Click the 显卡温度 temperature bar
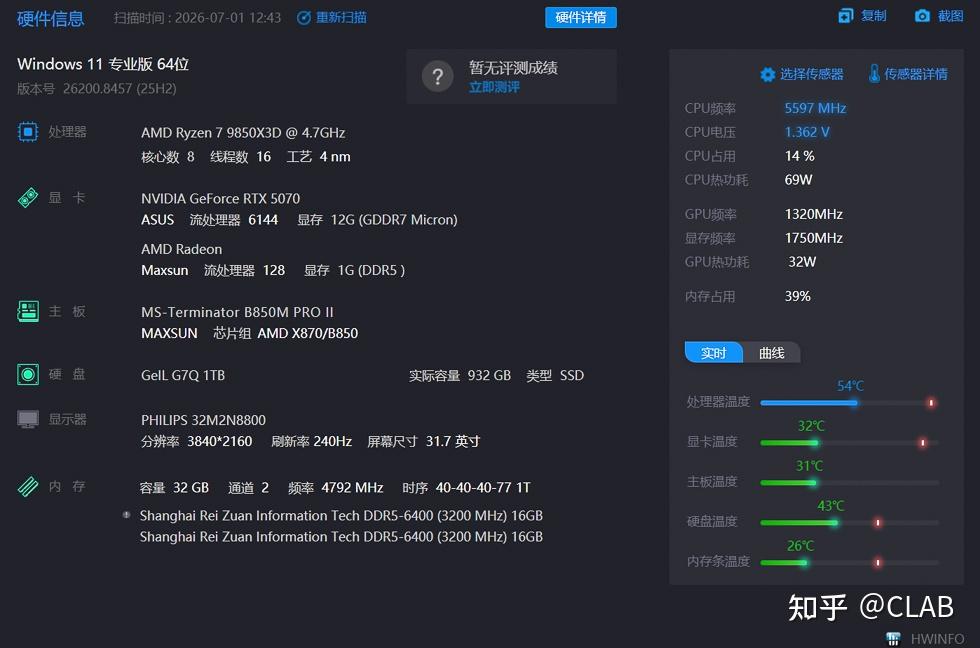980x648 pixels. 849,443
